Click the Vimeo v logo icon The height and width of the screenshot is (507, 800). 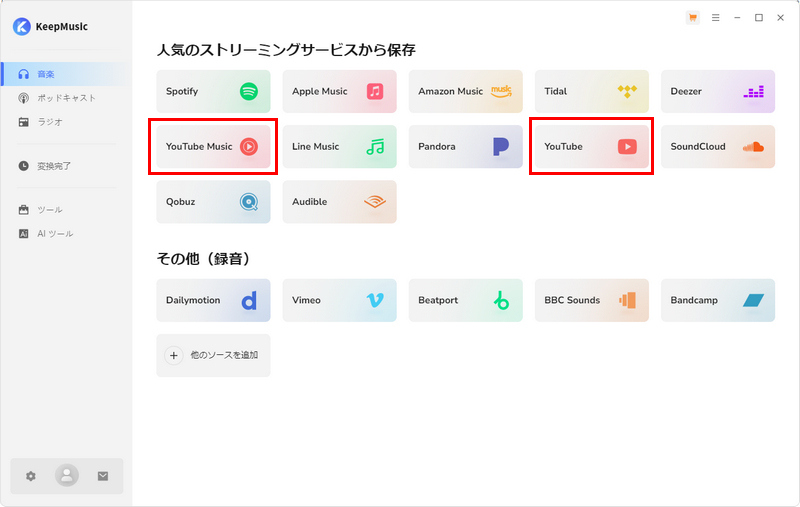(375, 300)
